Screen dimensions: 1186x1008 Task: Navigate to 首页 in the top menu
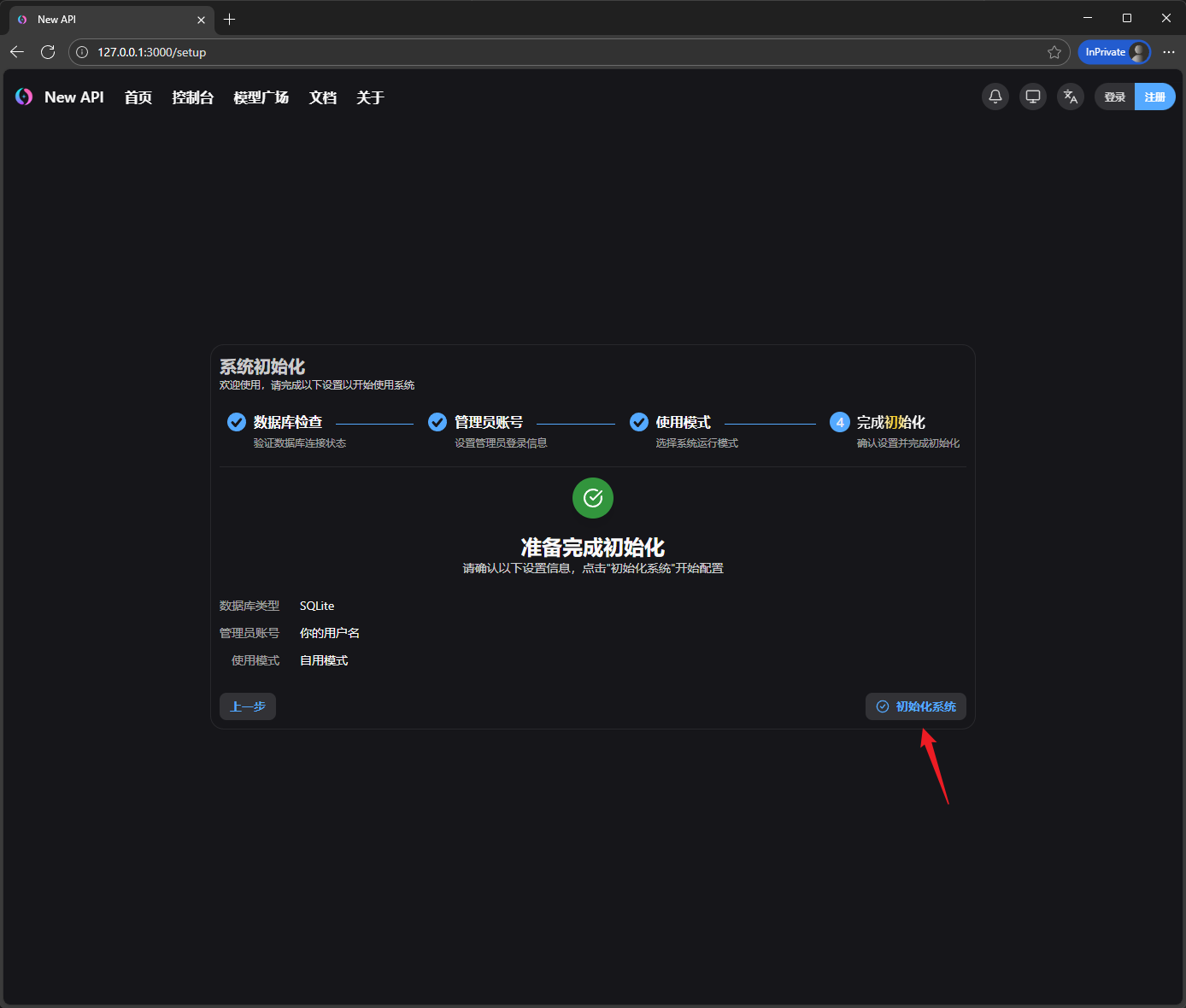click(x=138, y=97)
